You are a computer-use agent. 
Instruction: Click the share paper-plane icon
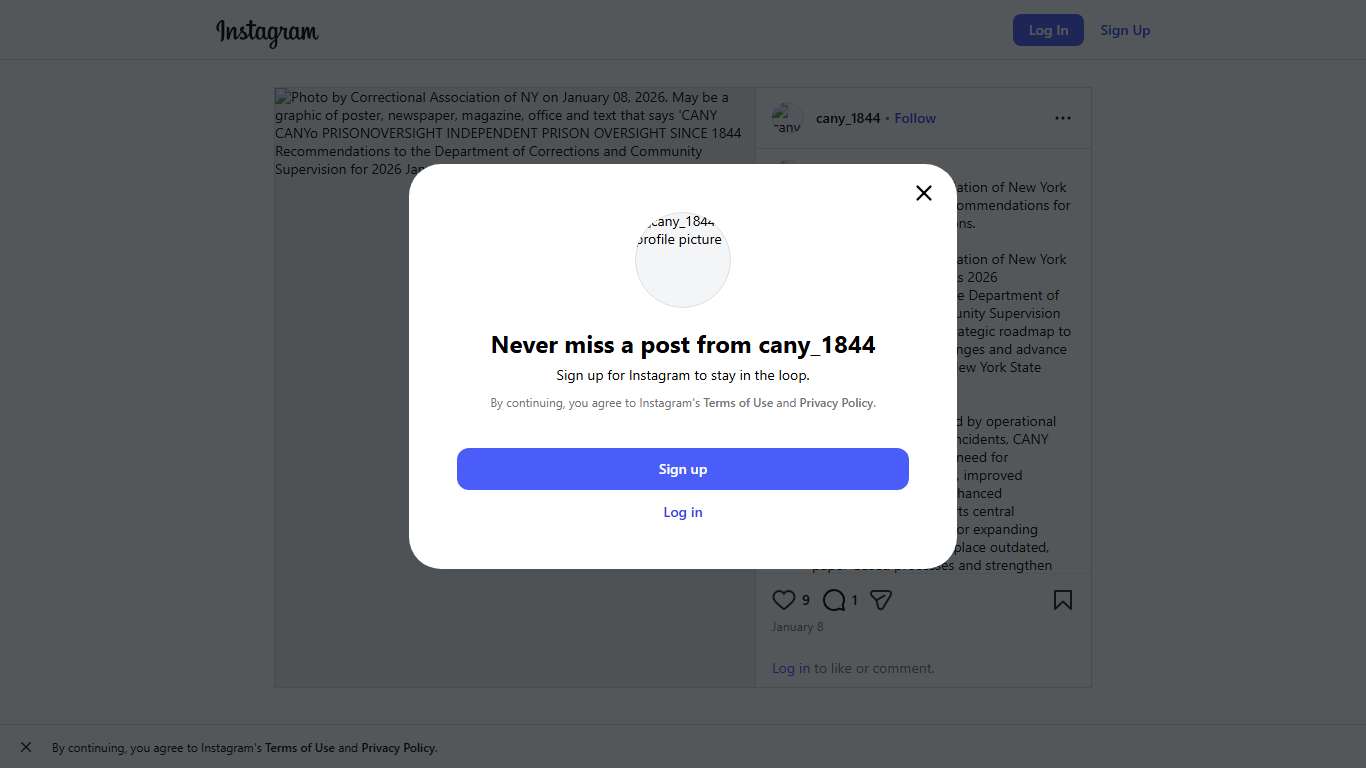click(881, 600)
